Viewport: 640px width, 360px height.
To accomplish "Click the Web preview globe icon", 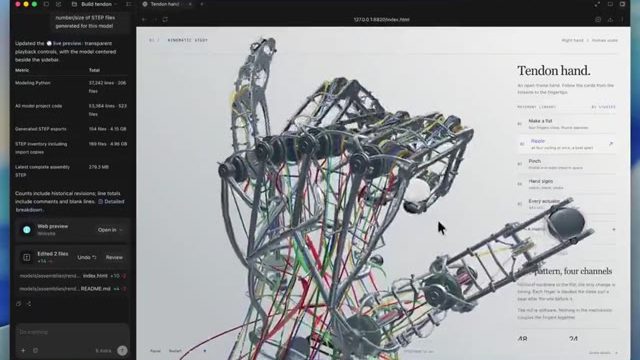I will 27,230.
